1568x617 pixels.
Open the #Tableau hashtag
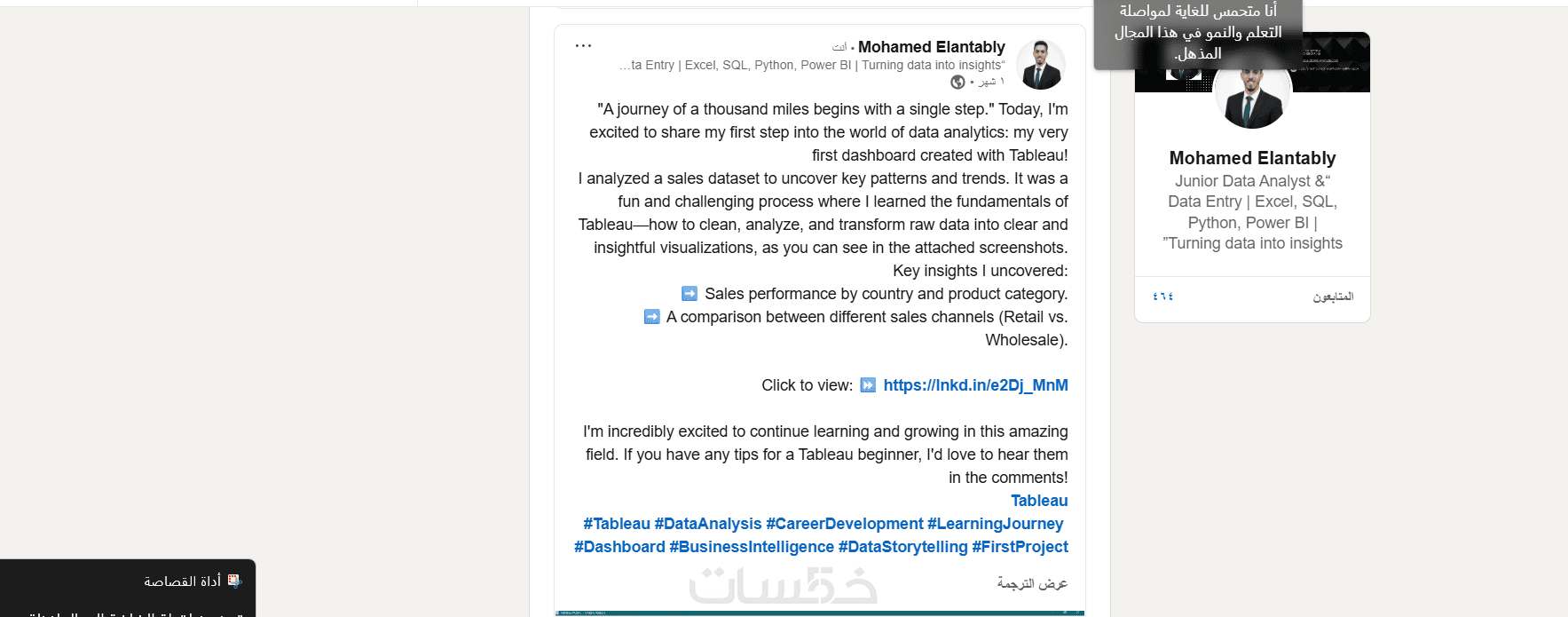[617, 524]
